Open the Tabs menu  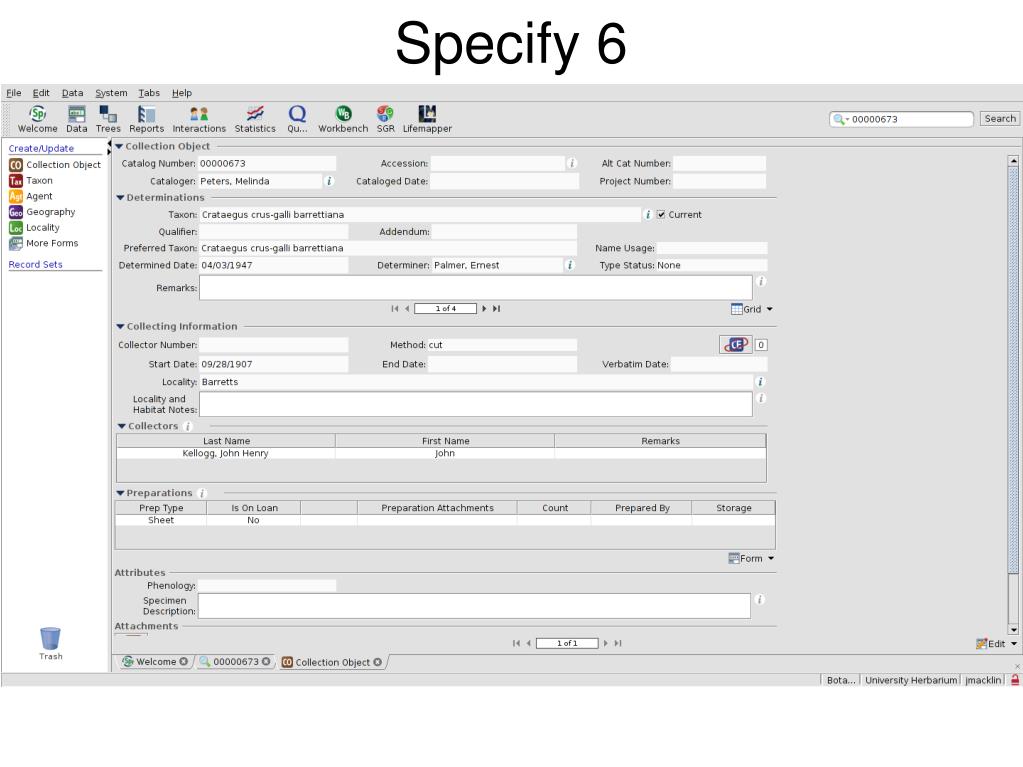(149, 93)
